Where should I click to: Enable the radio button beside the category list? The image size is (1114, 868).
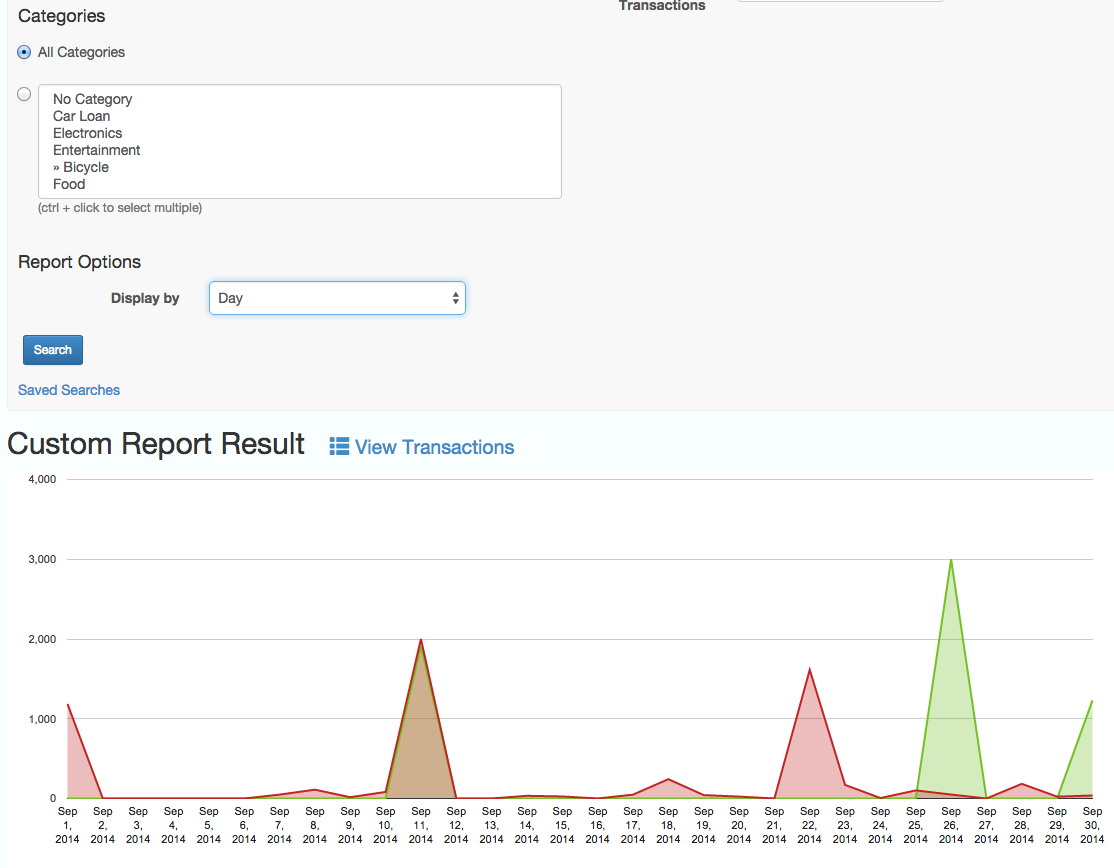[x=25, y=94]
